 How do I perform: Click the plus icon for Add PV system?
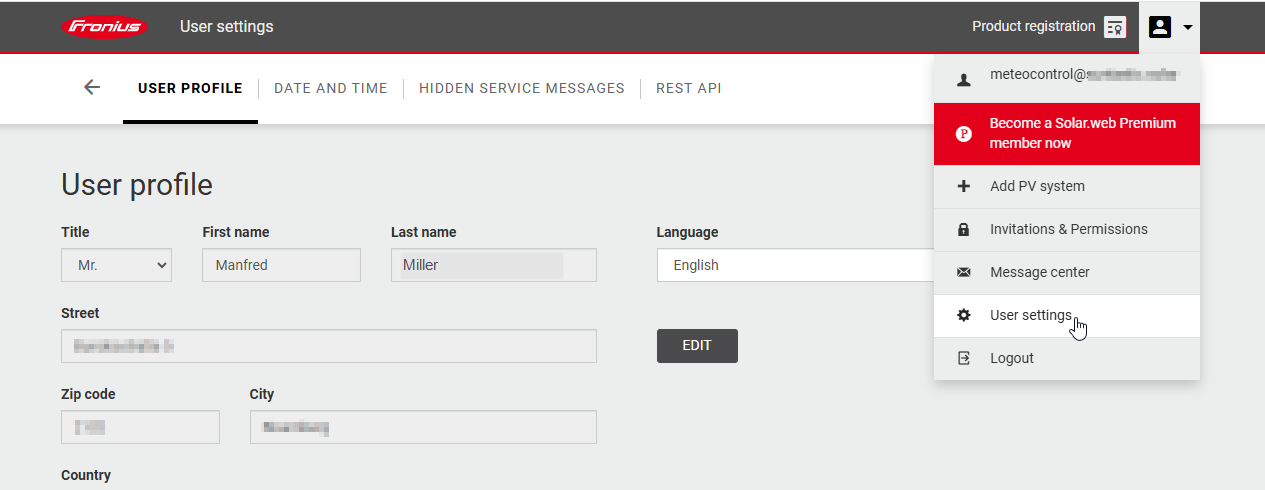pyautogui.click(x=964, y=186)
